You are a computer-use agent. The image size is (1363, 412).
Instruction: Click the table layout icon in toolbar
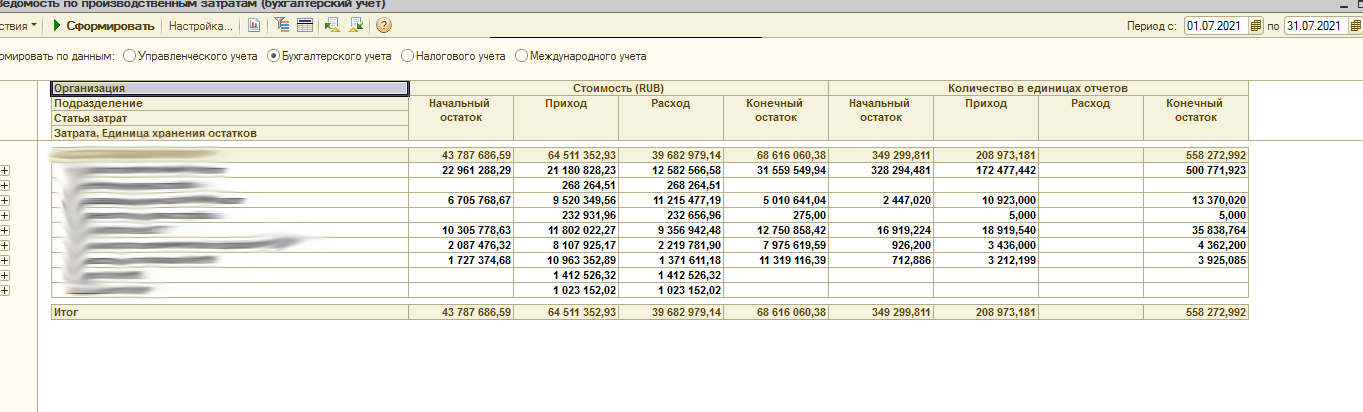[x=304, y=25]
